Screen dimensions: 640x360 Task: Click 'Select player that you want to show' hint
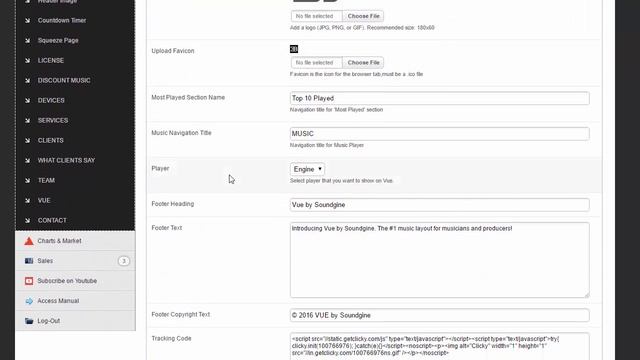342,181
